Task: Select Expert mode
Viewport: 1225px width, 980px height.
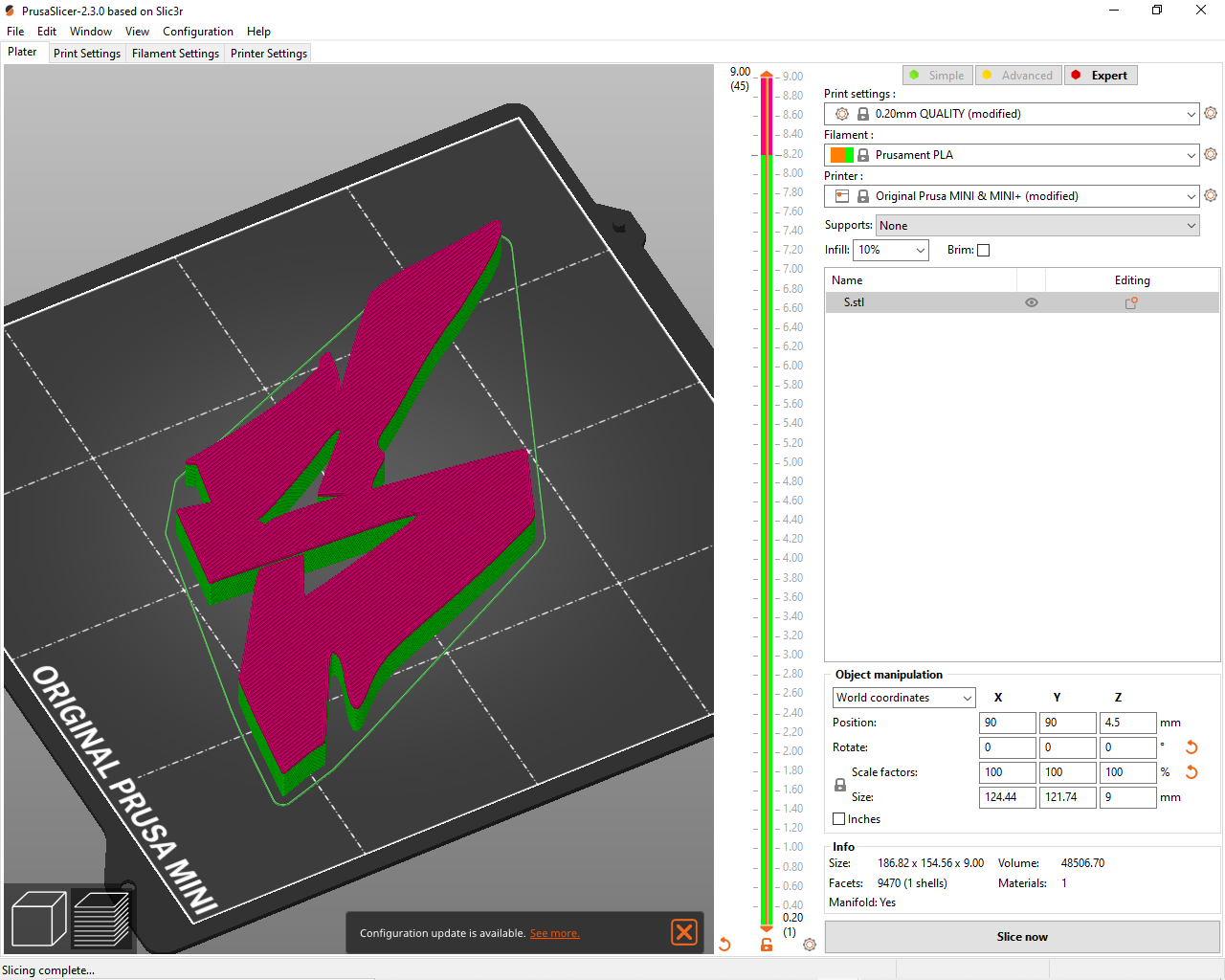Action: click(1101, 76)
